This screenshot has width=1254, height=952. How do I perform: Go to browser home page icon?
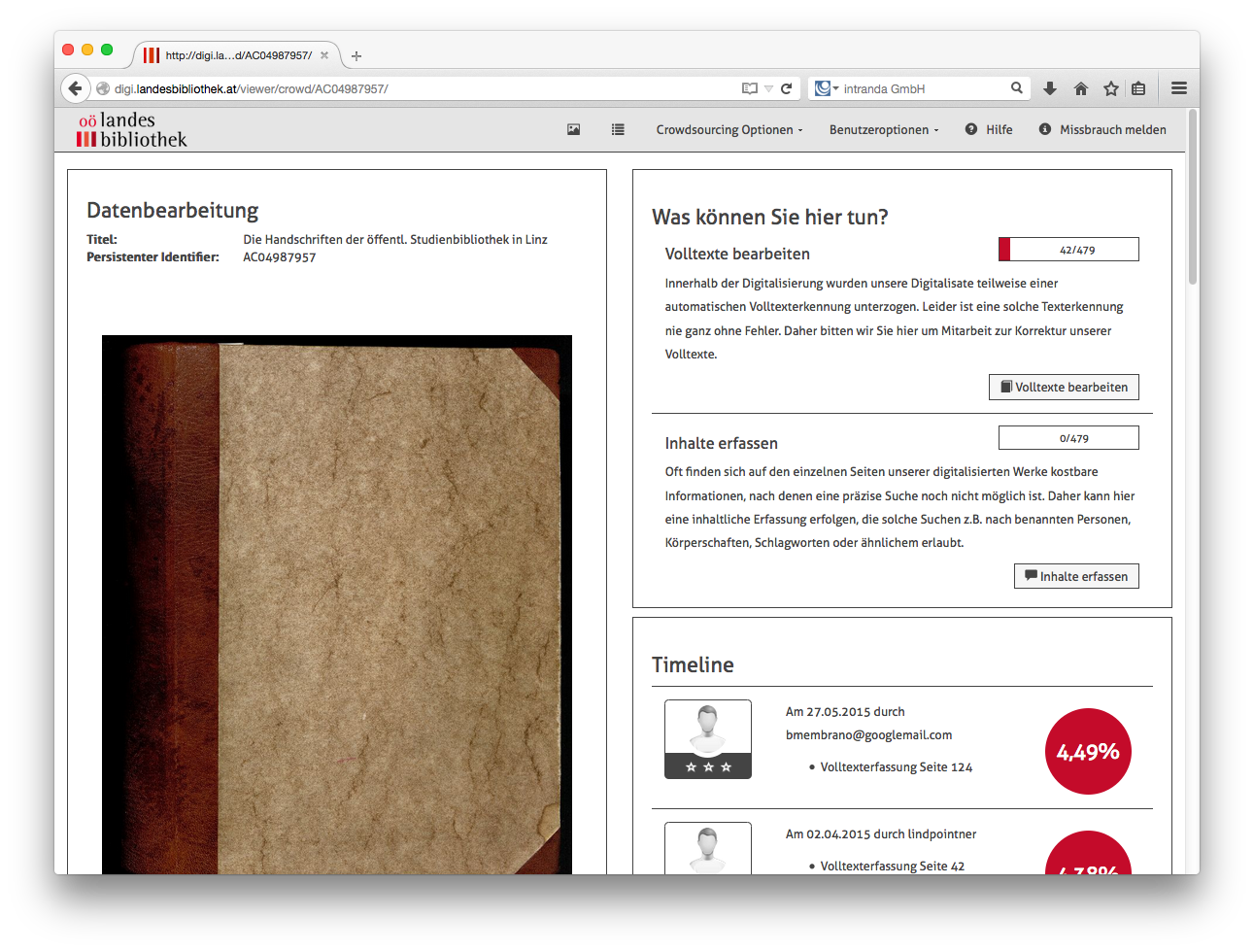coord(1081,88)
